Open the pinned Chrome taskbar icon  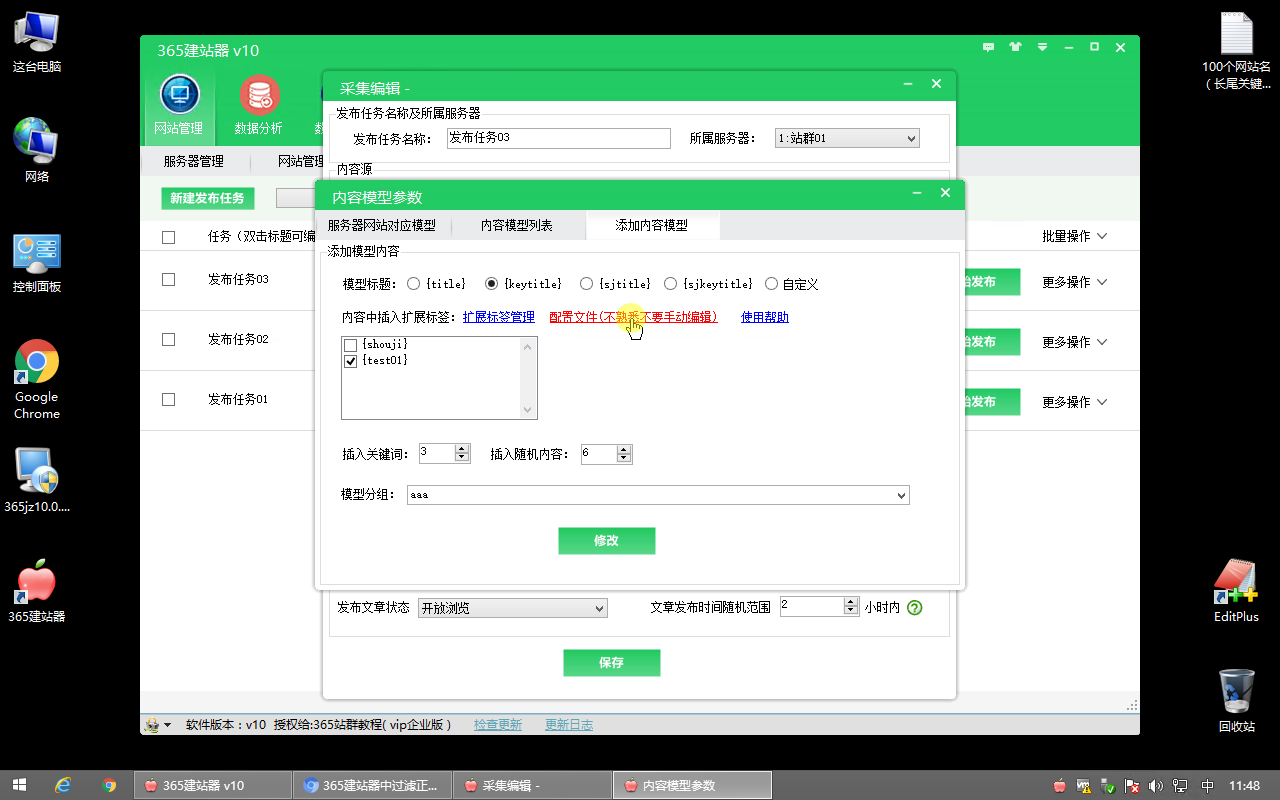(x=109, y=785)
